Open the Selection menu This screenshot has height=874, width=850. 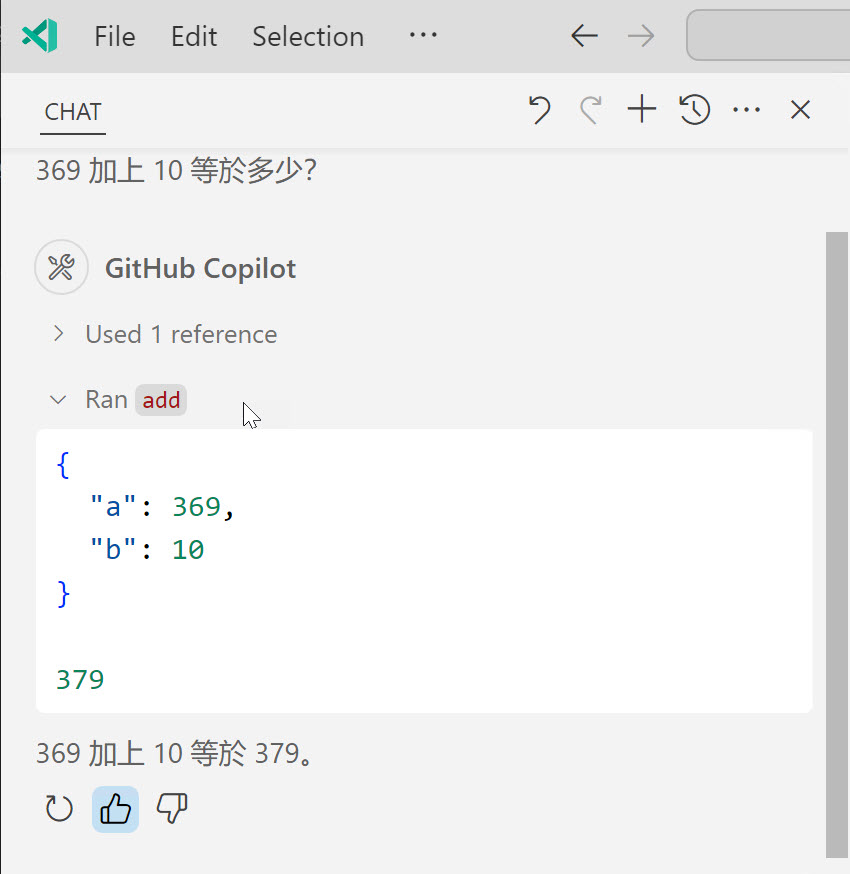coord(308,37)
